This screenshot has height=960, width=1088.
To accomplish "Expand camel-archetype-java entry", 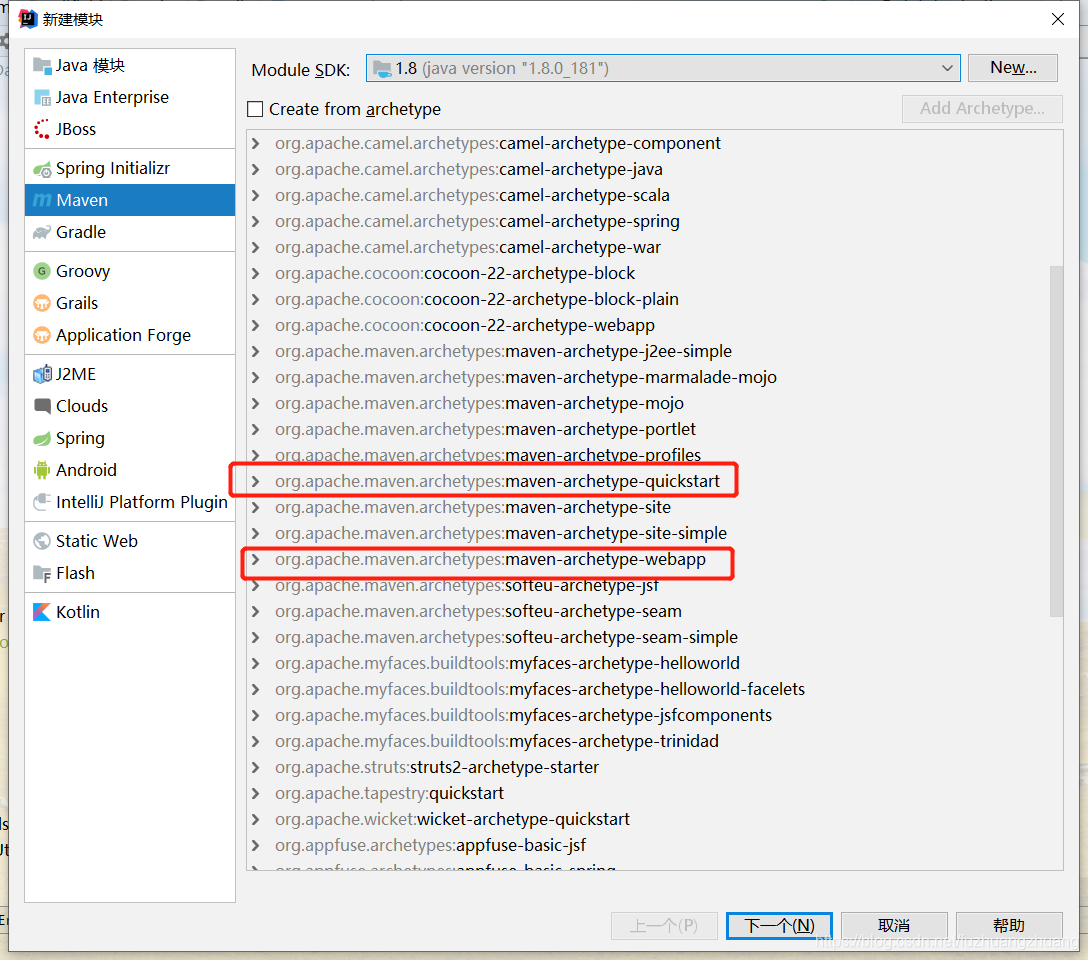I will (256, 169).
